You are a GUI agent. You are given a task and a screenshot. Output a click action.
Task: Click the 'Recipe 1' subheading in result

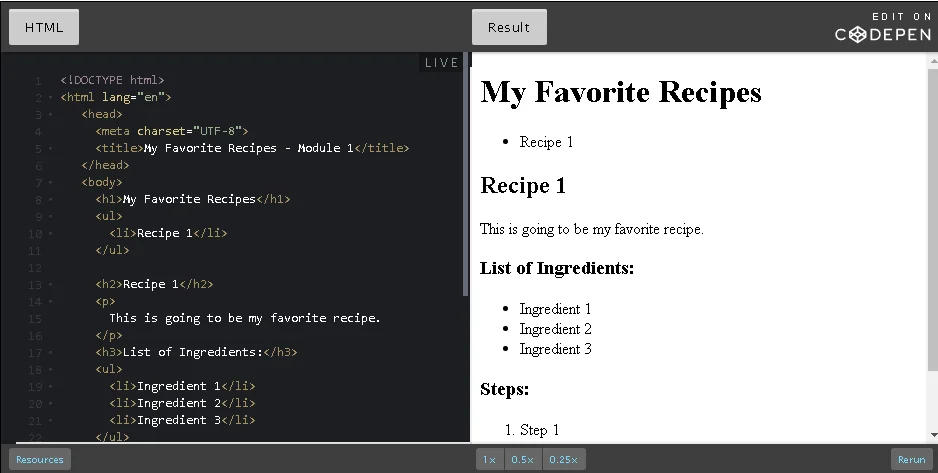click(x=523, y=185)
